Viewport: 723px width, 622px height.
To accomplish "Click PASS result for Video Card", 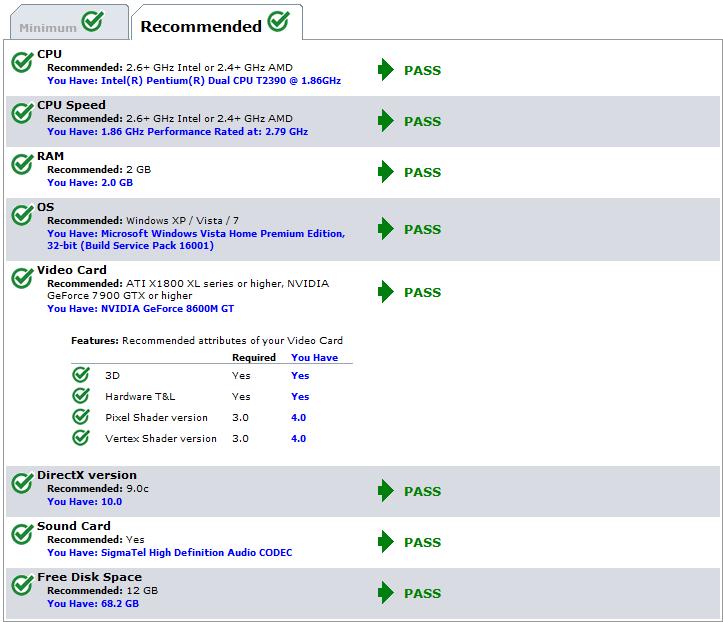I will click(x=422, y=293).
